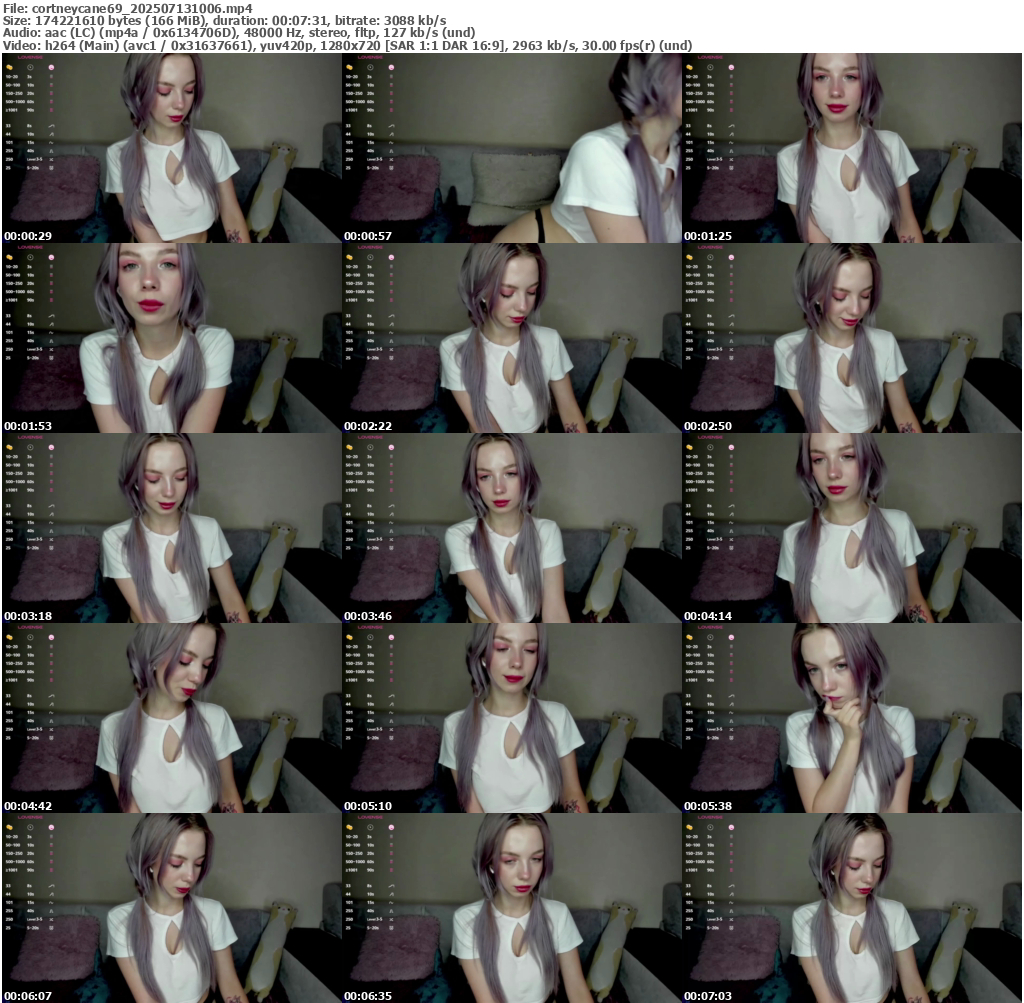The height and width of the screenshot is (1003, 1024).
Task: View the frame captured at 00:05:10
Action: pyautogui.click(x=511, y=718)
